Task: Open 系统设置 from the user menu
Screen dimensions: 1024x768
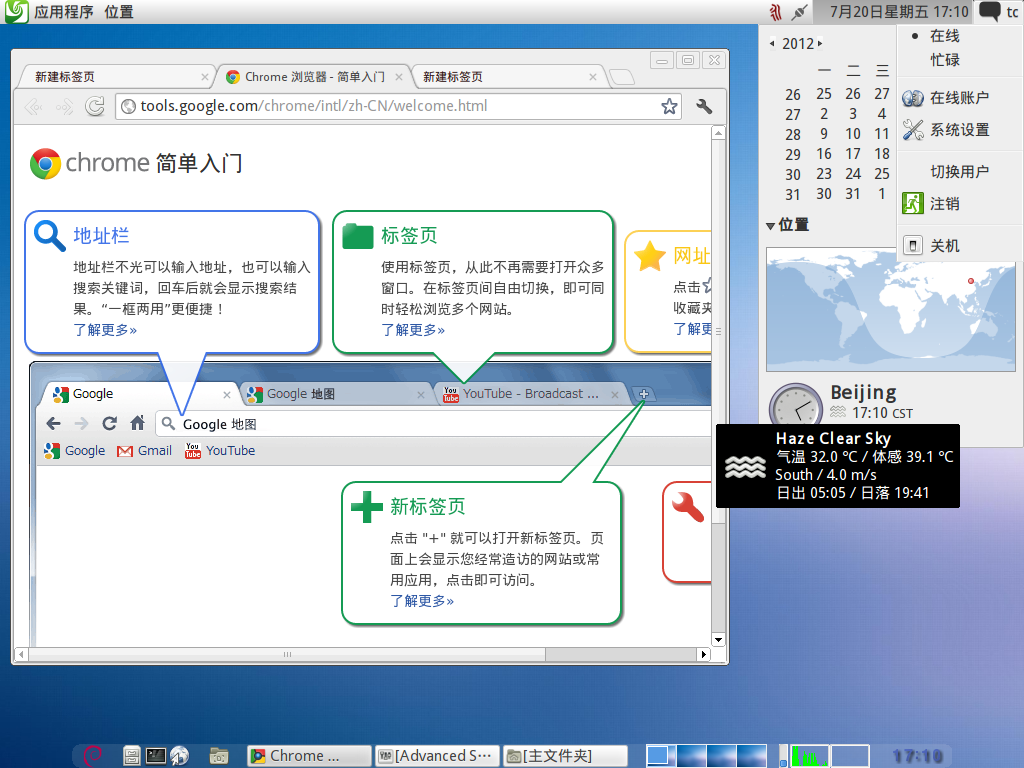Action: tap(959, 130)
